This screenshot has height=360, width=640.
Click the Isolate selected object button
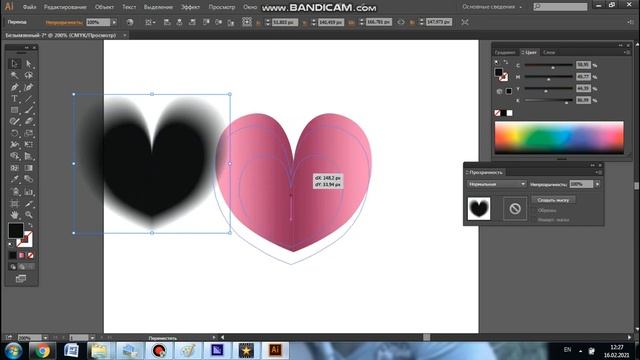(x=464, y=22)
